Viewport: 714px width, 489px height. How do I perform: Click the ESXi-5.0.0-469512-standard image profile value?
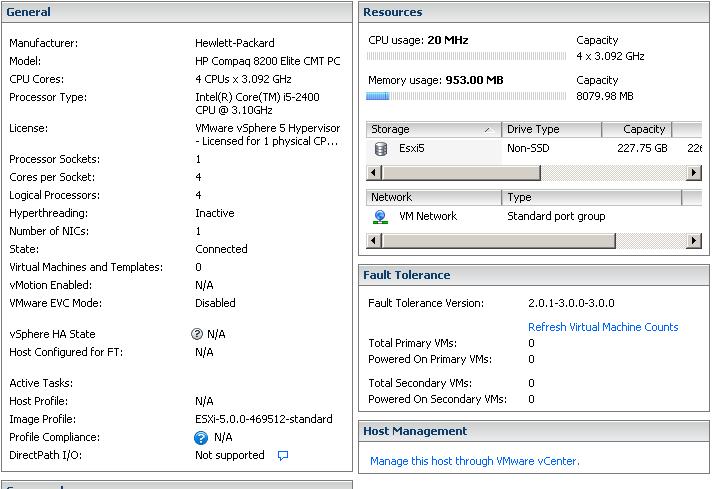(x=264, y=419)
